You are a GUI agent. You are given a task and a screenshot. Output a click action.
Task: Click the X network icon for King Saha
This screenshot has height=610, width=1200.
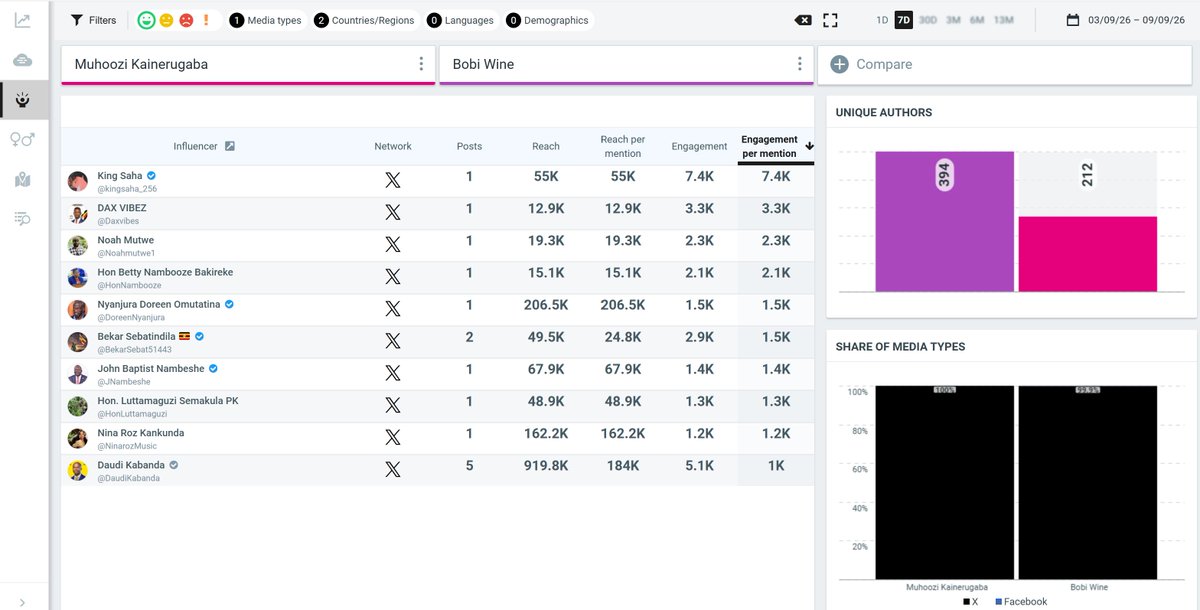[393, 181]
